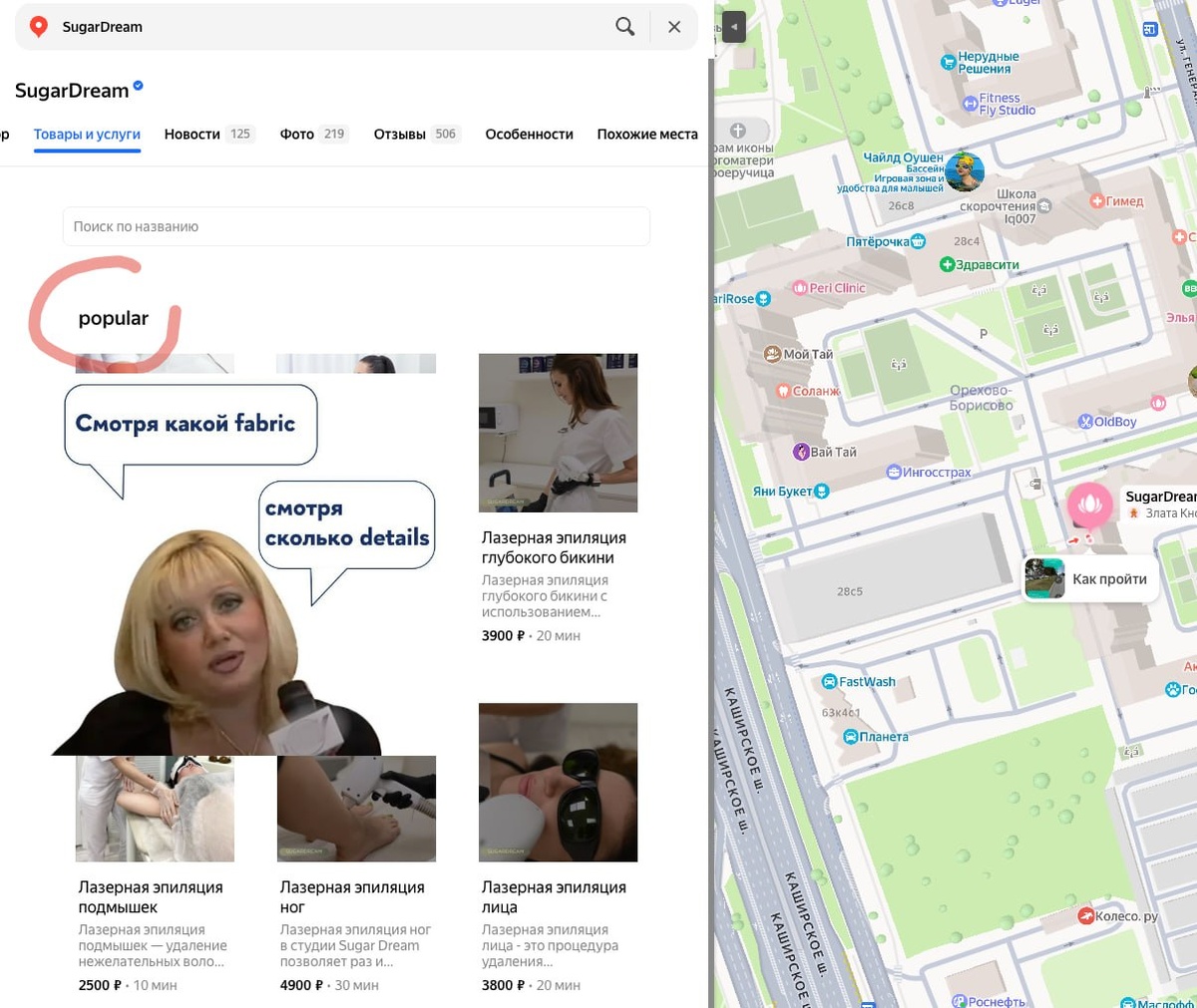Click the building label 28с5
The height and width of the screenshot is (1008, 1197).
point(850,591)
